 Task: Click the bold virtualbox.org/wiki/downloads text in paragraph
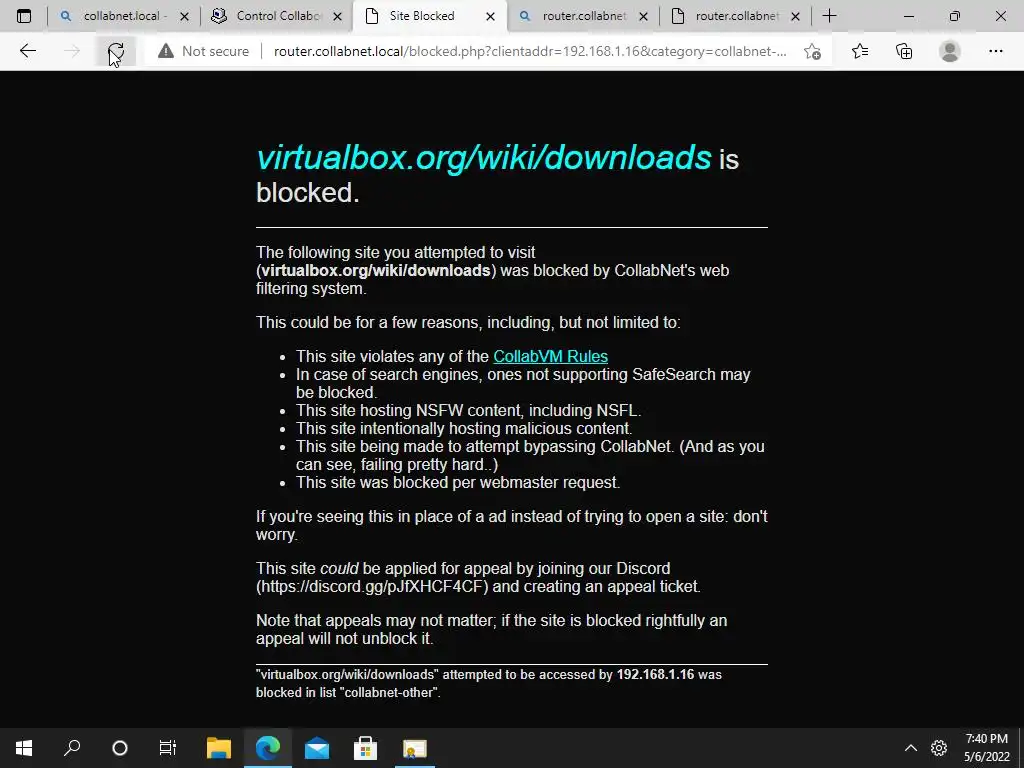point(376,270)
